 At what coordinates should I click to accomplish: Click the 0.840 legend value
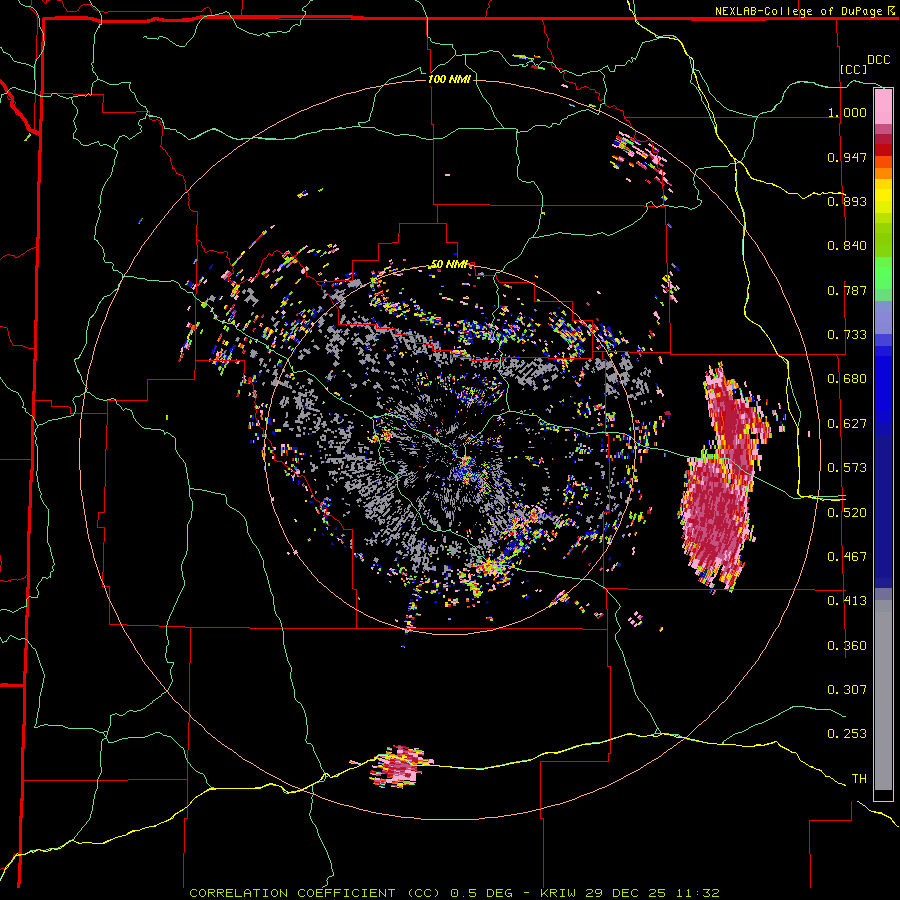[x=847, y=246]
